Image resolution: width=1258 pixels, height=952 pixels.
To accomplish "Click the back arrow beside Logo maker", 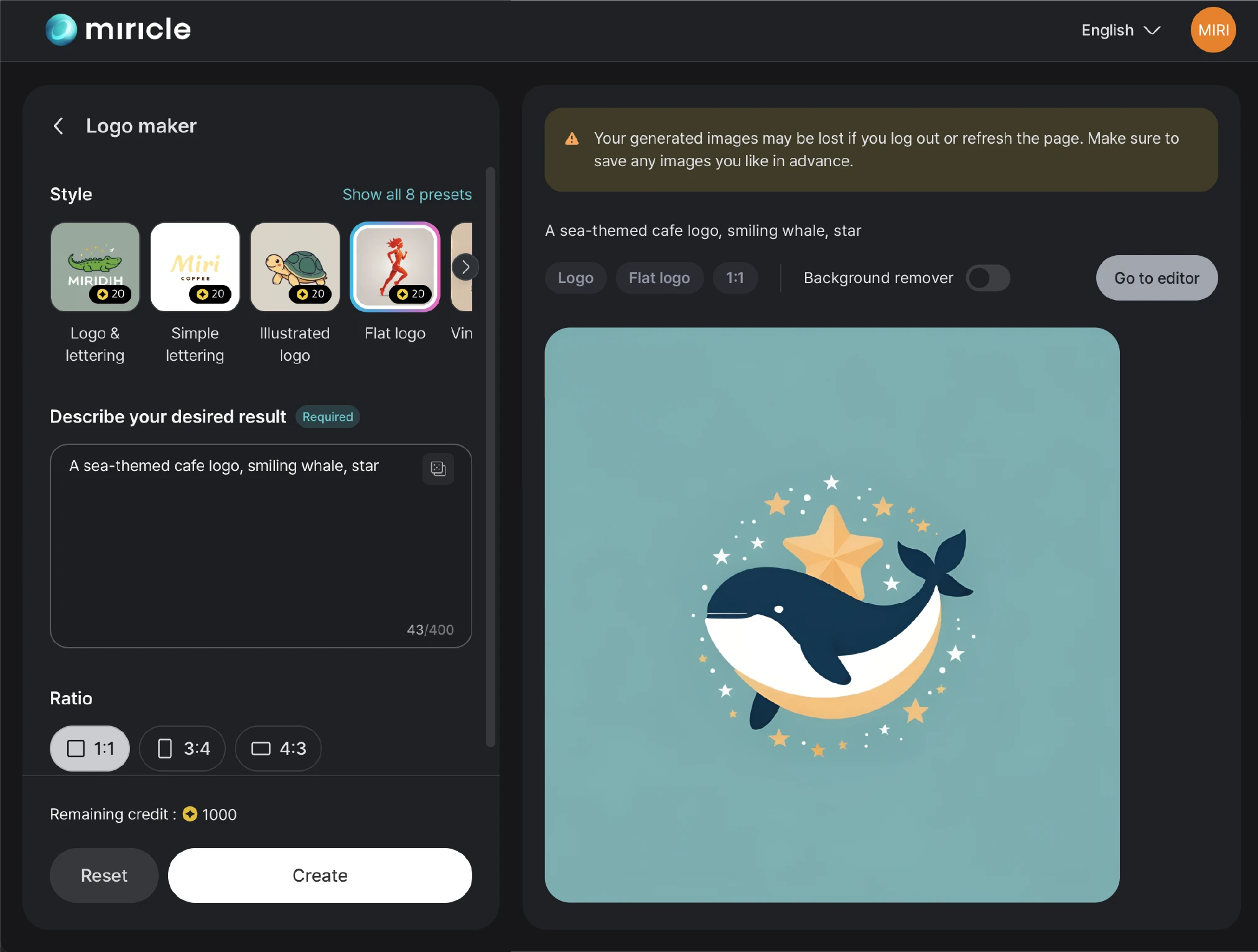I will (58, 126).
